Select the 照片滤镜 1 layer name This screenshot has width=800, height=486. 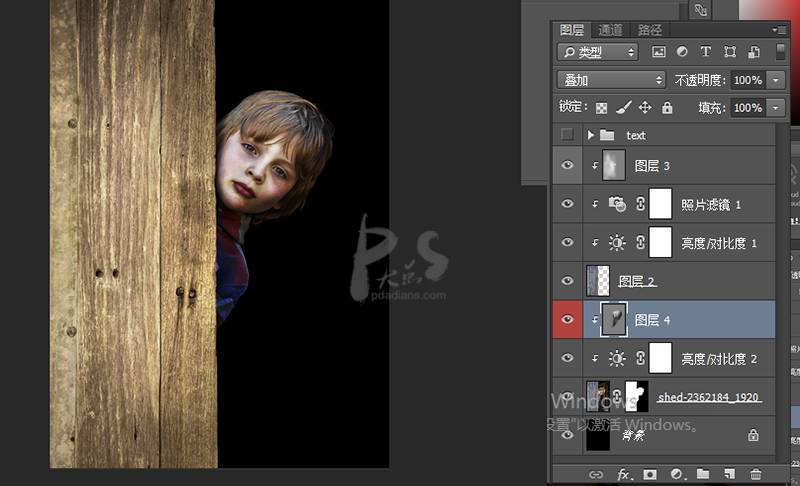pyautogui.click(x=711, y=204)
